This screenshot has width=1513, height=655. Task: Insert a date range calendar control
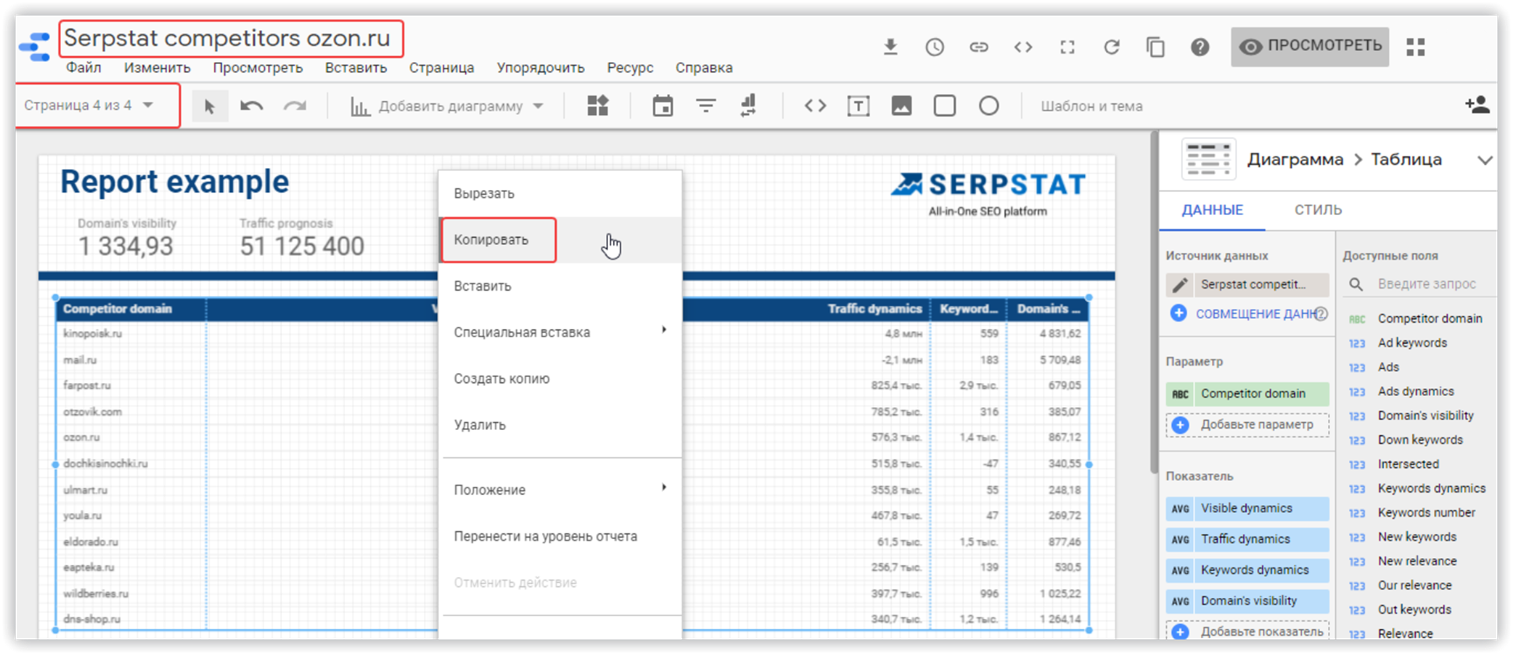click(x=662, y=106)
